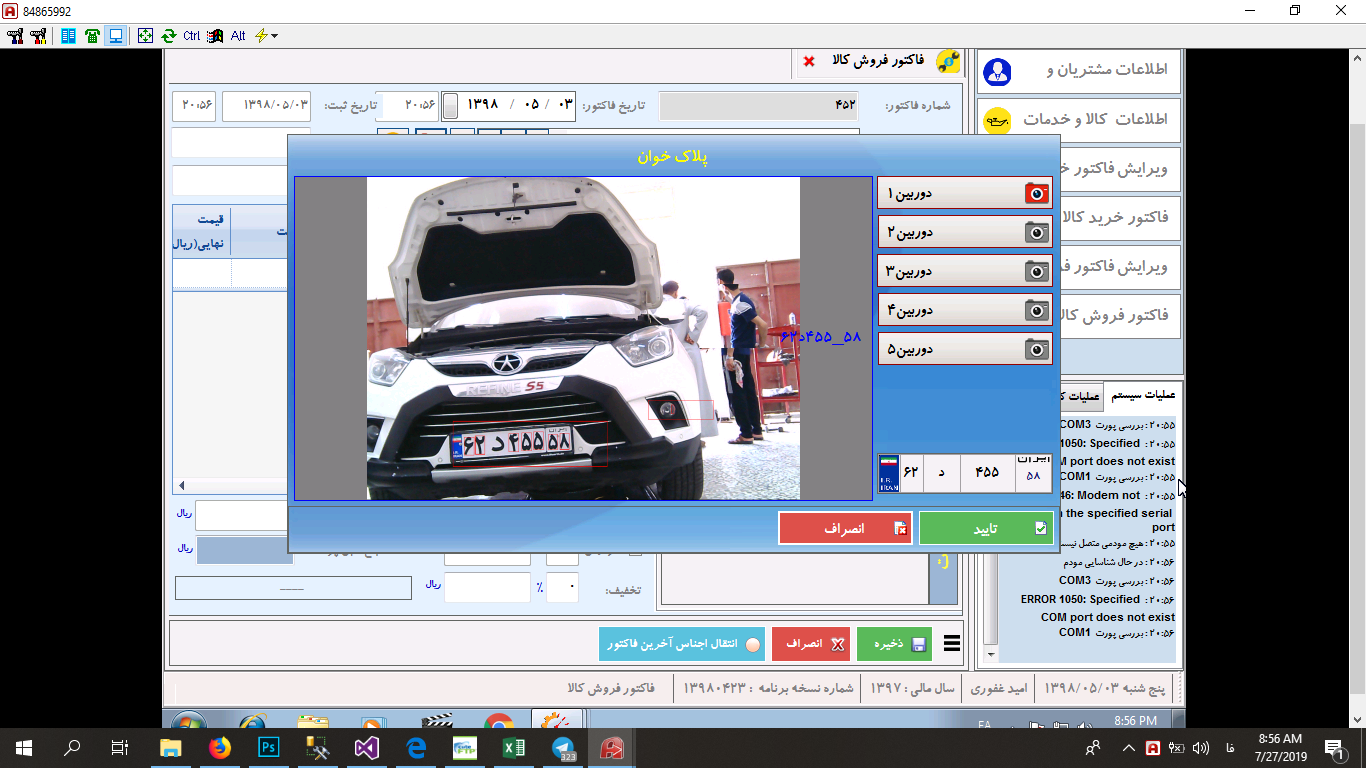Open the file manager icon in remote toolbar

68,36
